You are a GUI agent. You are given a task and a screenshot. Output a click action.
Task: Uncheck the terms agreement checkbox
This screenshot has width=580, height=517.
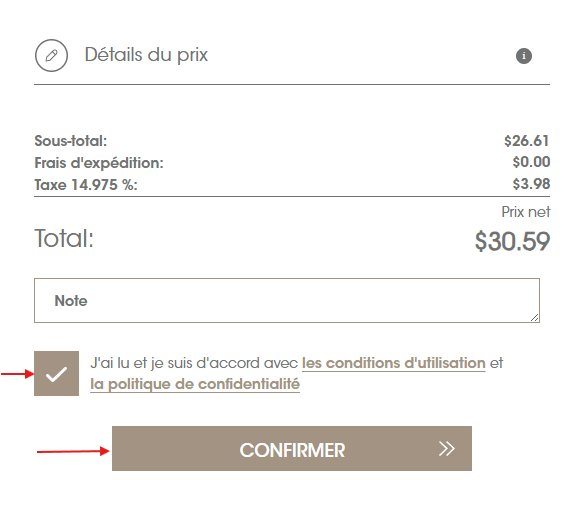point(57,374)
